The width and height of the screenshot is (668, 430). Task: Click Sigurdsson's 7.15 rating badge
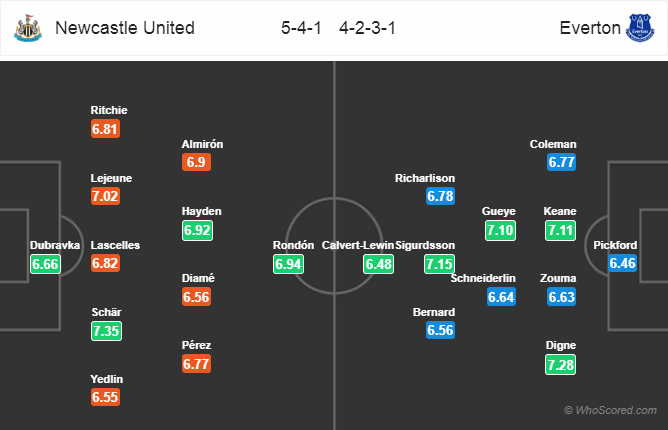pyautogui.click(x=440, y=264)
